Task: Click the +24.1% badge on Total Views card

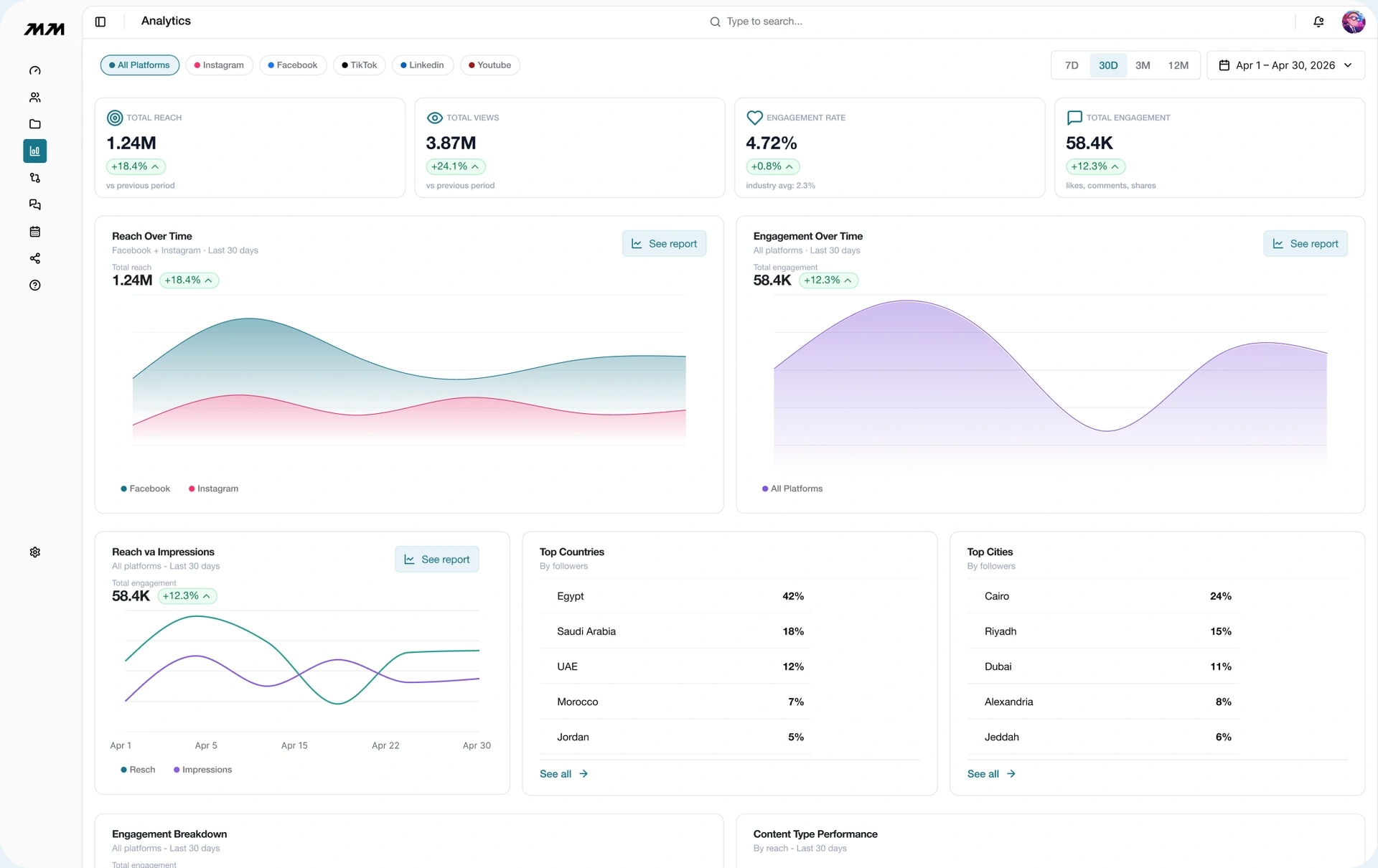Action: (456, 166)
